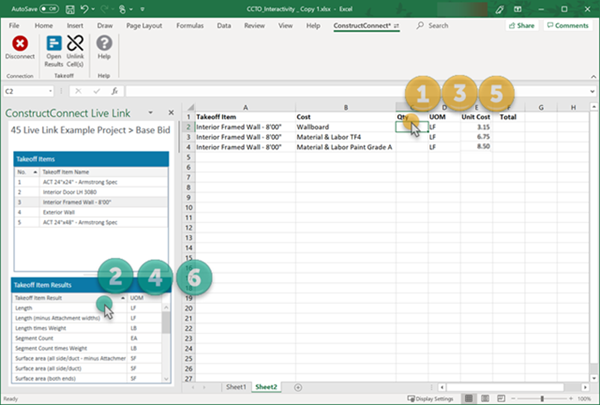Toggle the AutoSave switch

(49, 9)
